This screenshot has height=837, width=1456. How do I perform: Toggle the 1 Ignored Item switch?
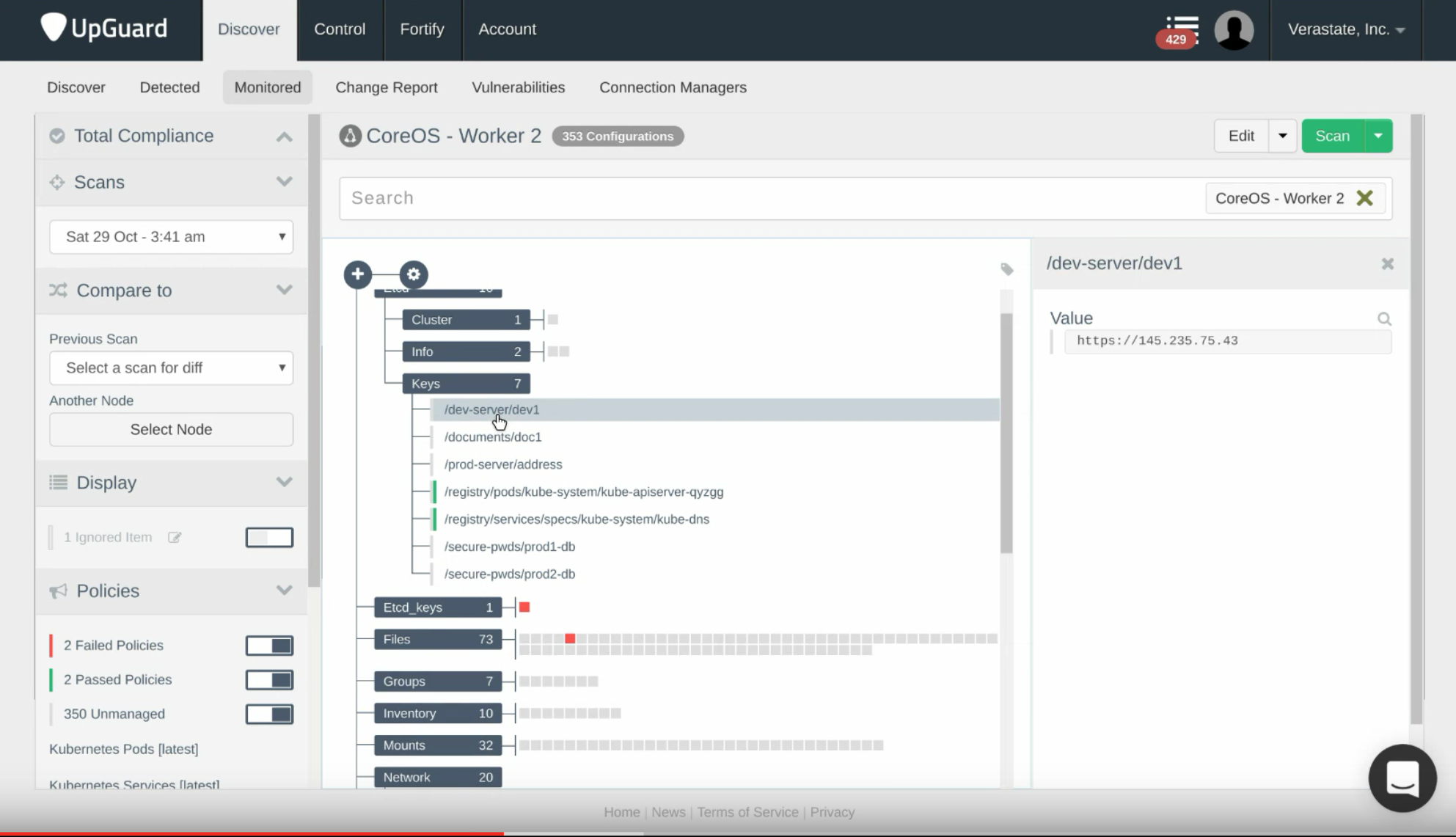pyautogui.click(x=269, y=538)
